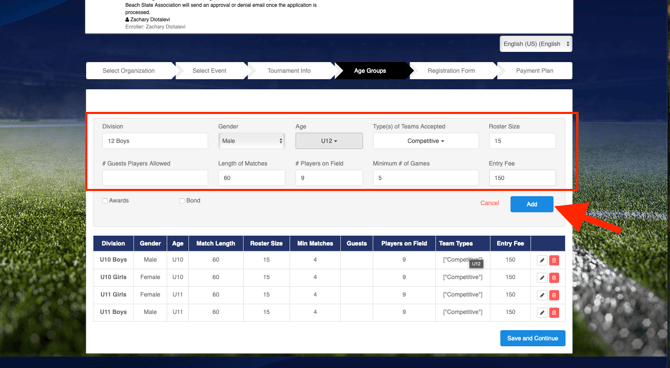Click Female gender in U10 Girls row
Image resolution: width=670 pixels, height=368 pixels.
(x=150, y=277)
